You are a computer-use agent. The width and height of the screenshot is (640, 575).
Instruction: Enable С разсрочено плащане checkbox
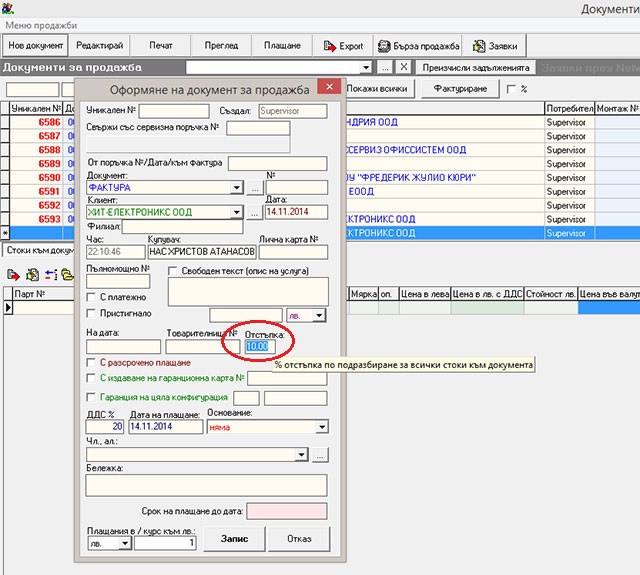[x=91, y=362]
